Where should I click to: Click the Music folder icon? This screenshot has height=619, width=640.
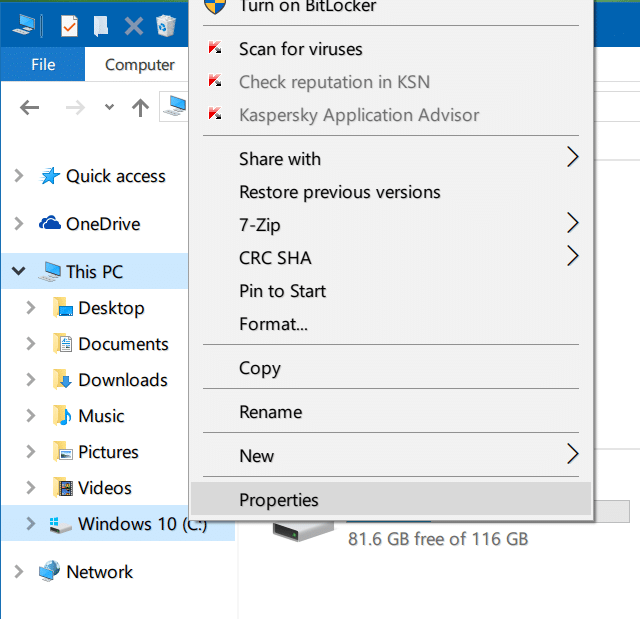point(62,415)
